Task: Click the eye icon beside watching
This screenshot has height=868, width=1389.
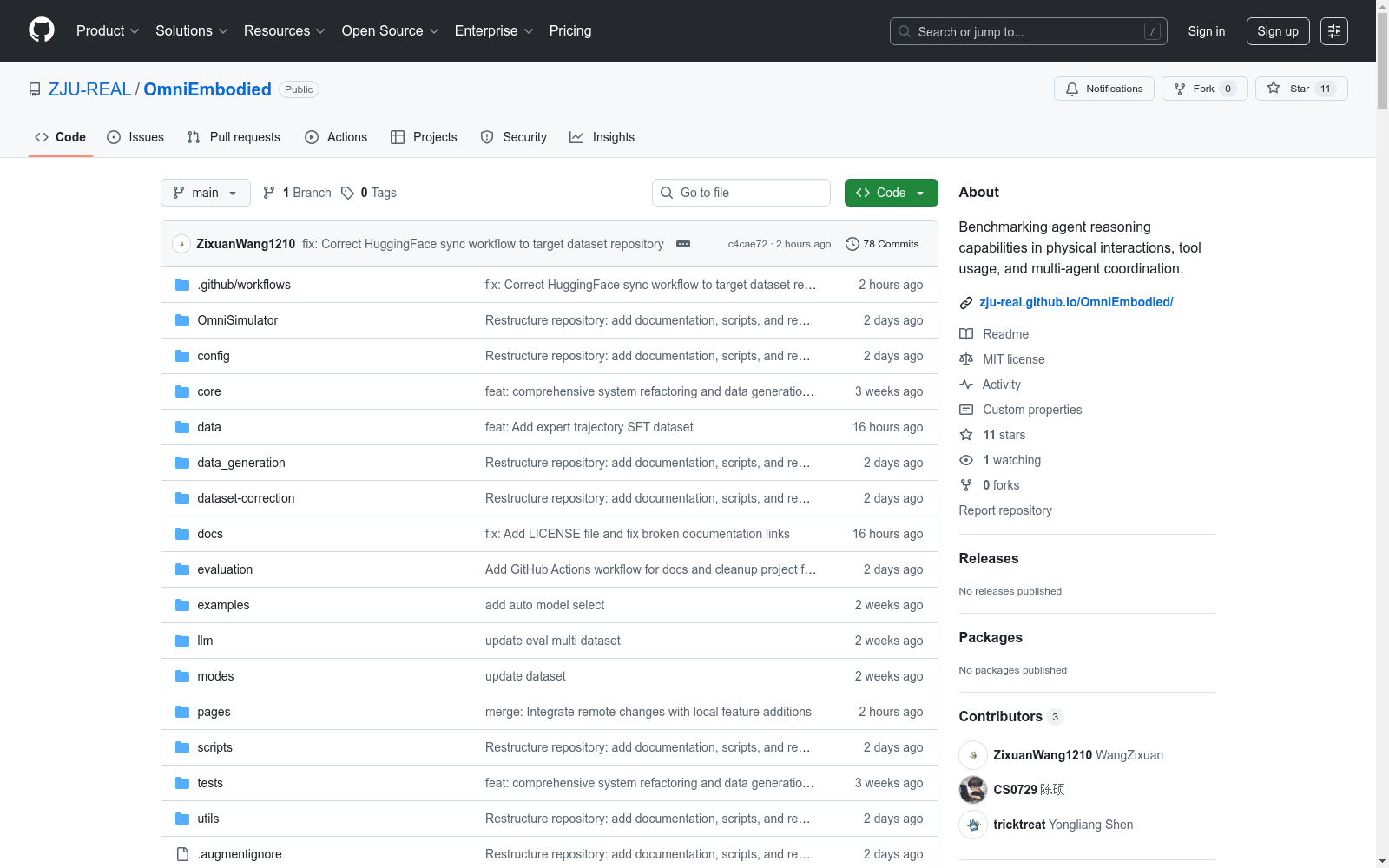Action: [966, 460]
